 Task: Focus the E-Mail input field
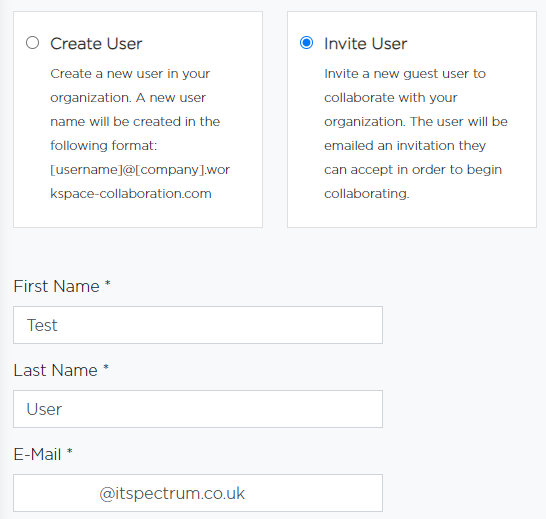[x=198, y=493]
